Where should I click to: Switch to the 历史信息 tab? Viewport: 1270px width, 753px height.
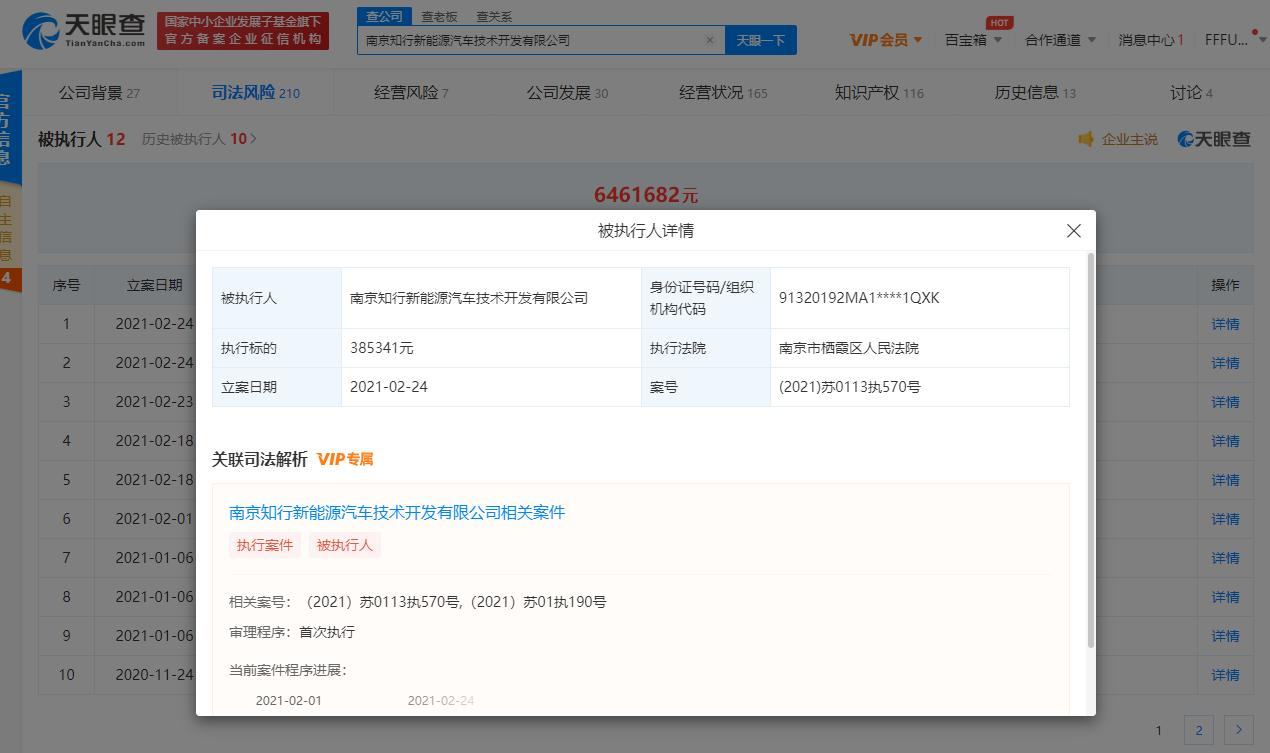(x=1035, y=93)
